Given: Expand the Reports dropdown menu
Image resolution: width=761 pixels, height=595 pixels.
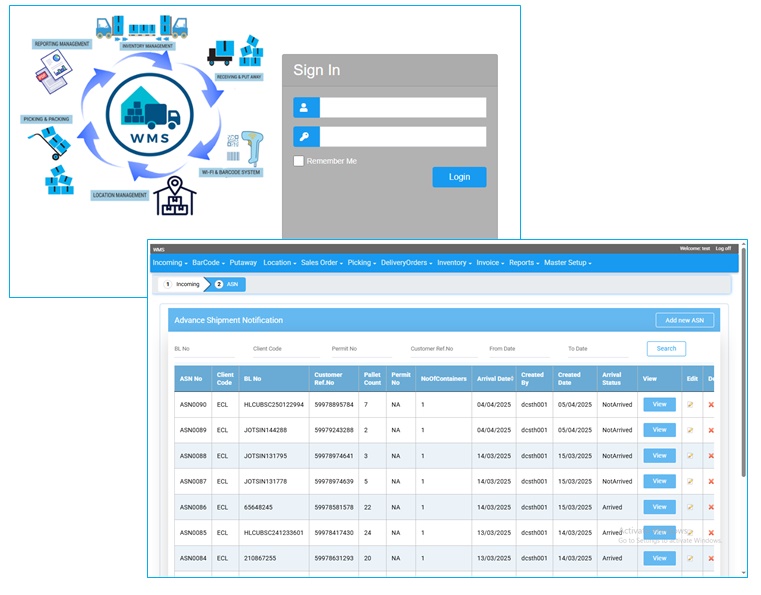Looking at the screenshot, I should (x=523, y=263).
